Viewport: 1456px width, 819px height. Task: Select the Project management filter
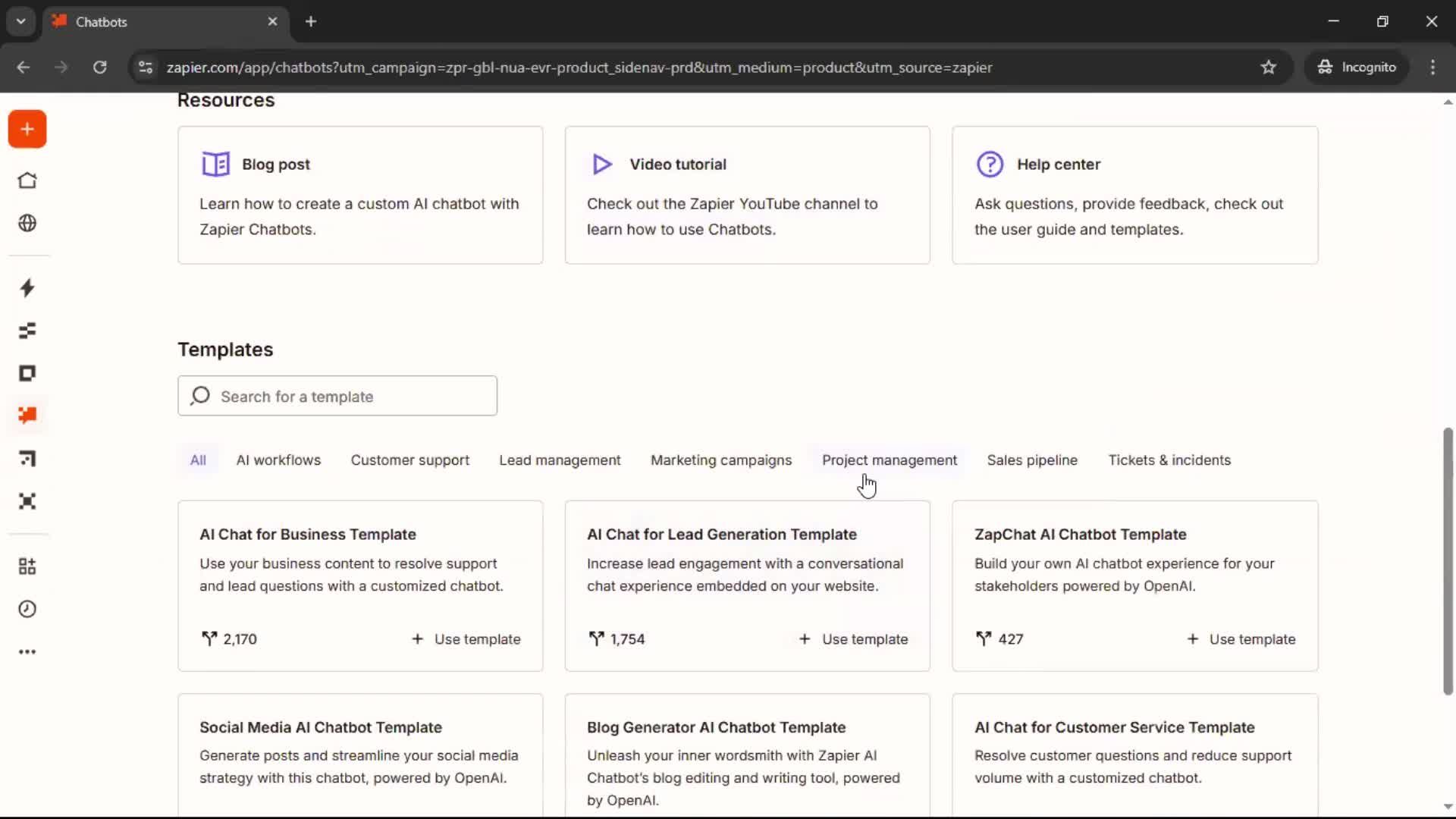[890, 460]
